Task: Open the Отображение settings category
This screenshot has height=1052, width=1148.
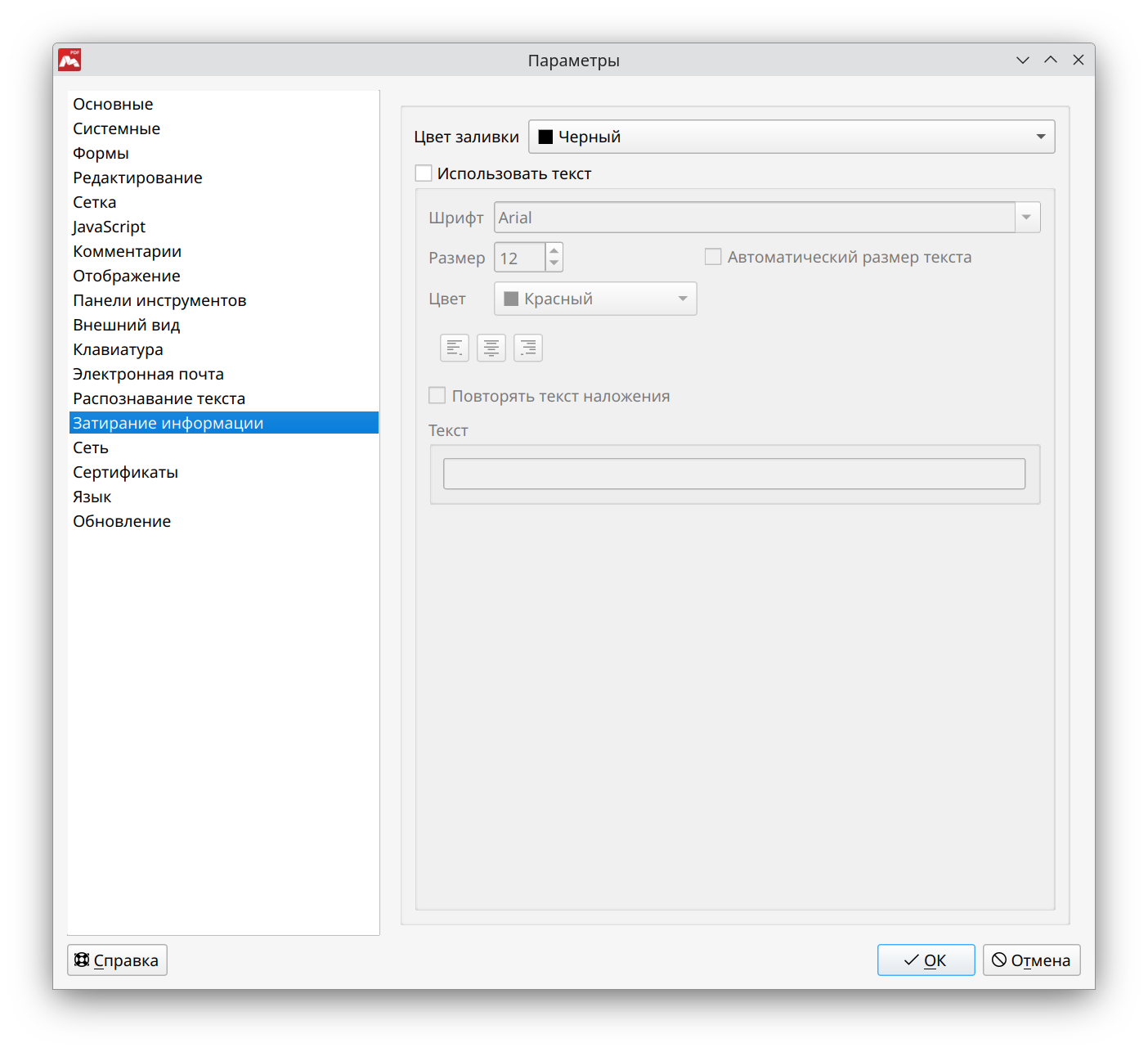Action: pos(223,276)
